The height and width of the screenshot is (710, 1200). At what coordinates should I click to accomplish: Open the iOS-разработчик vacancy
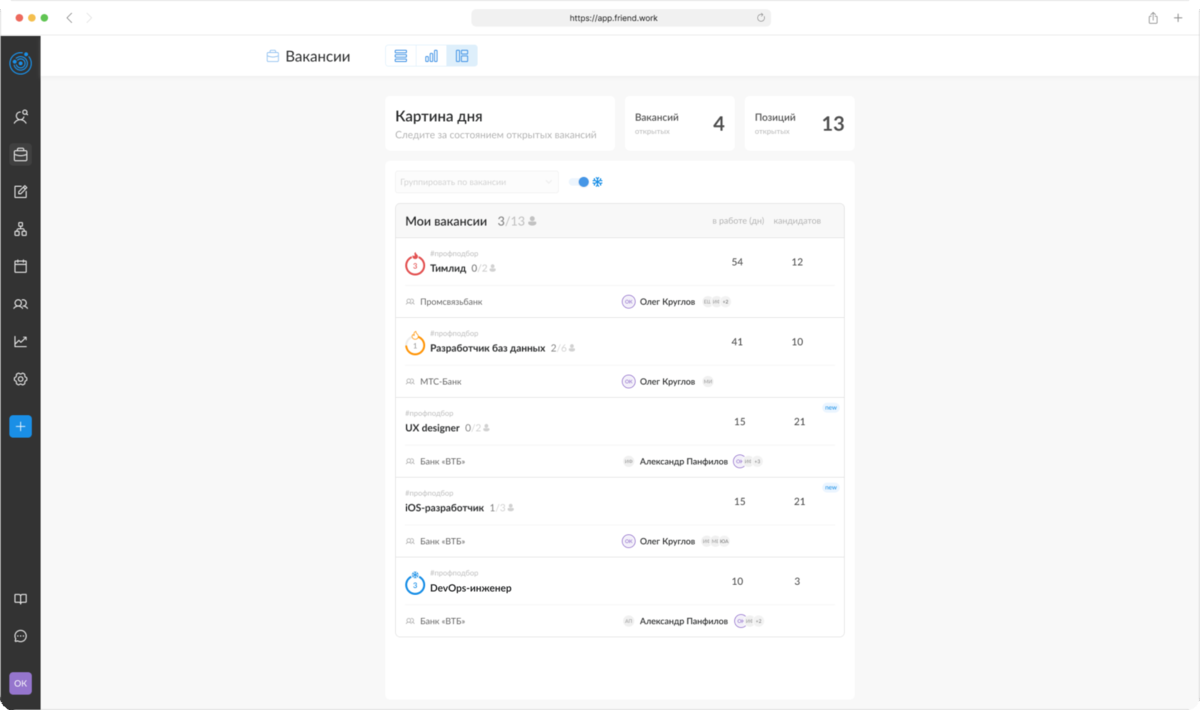[x=444, y=508]
